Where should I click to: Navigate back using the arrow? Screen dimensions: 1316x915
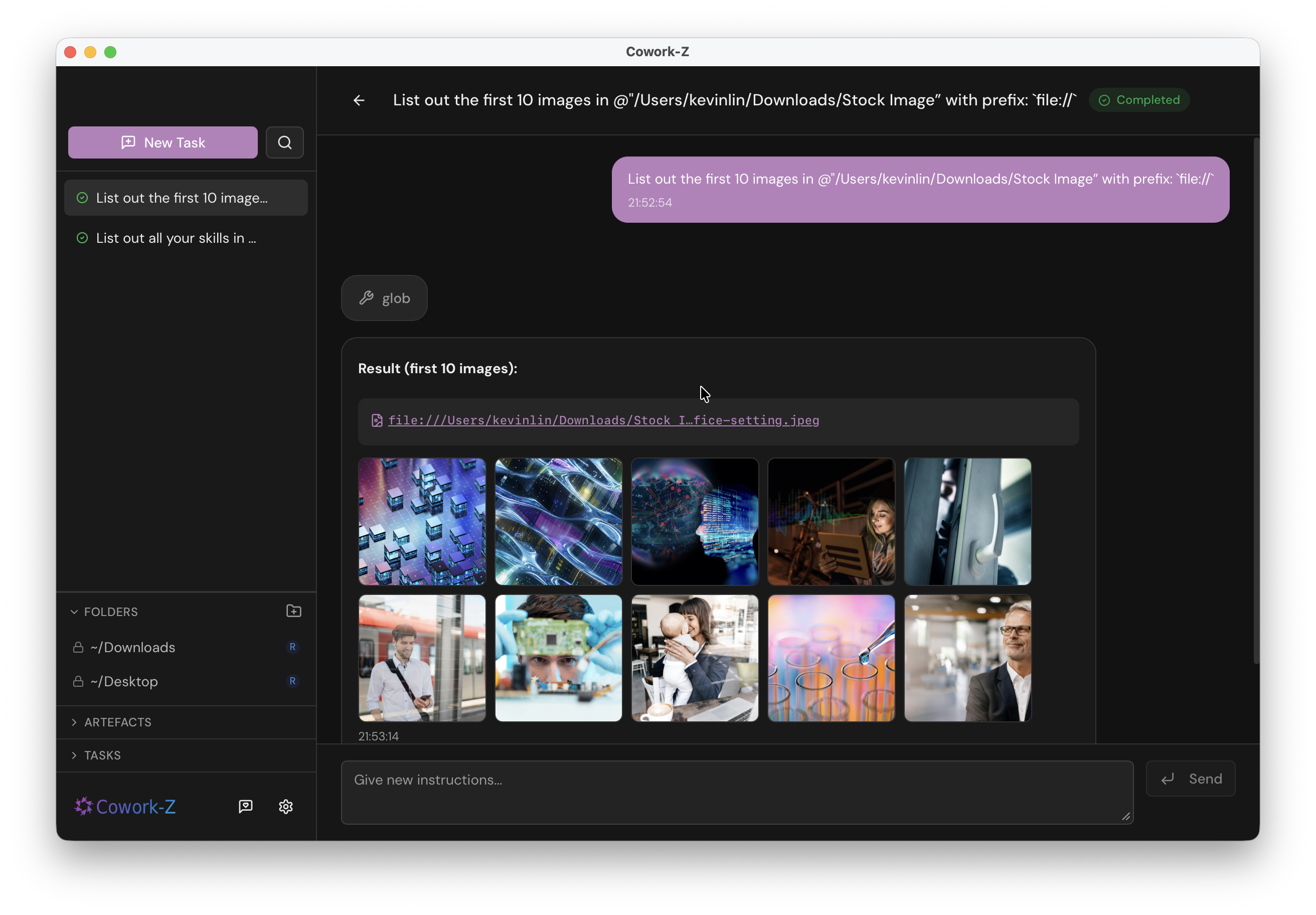pos(358,100)
